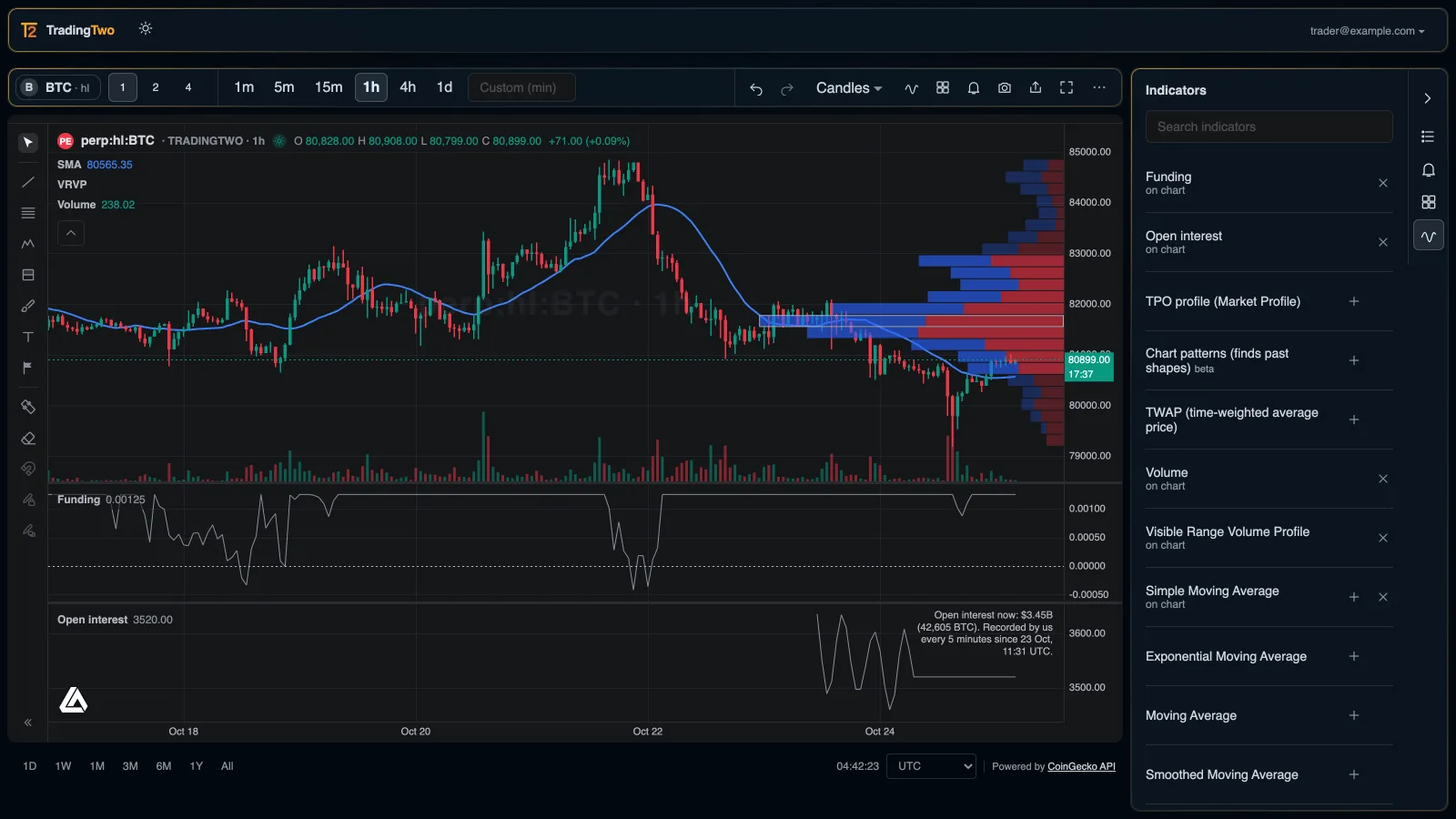The width and height of the screenshot is (1456, 819).
Task: Select the 1d timeframe
Action: (x=444, y=87)
